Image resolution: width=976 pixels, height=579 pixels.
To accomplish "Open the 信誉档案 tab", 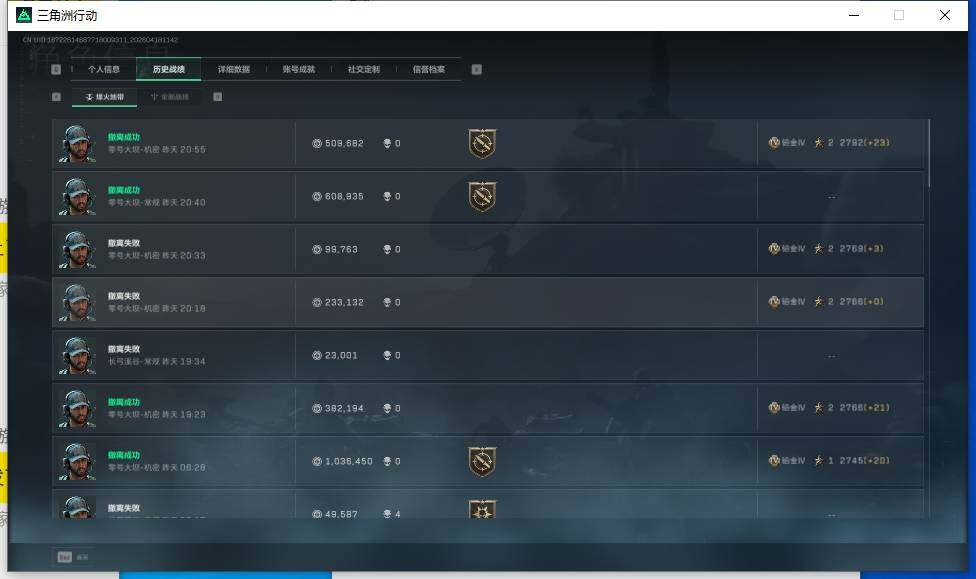I will (429, 69).
